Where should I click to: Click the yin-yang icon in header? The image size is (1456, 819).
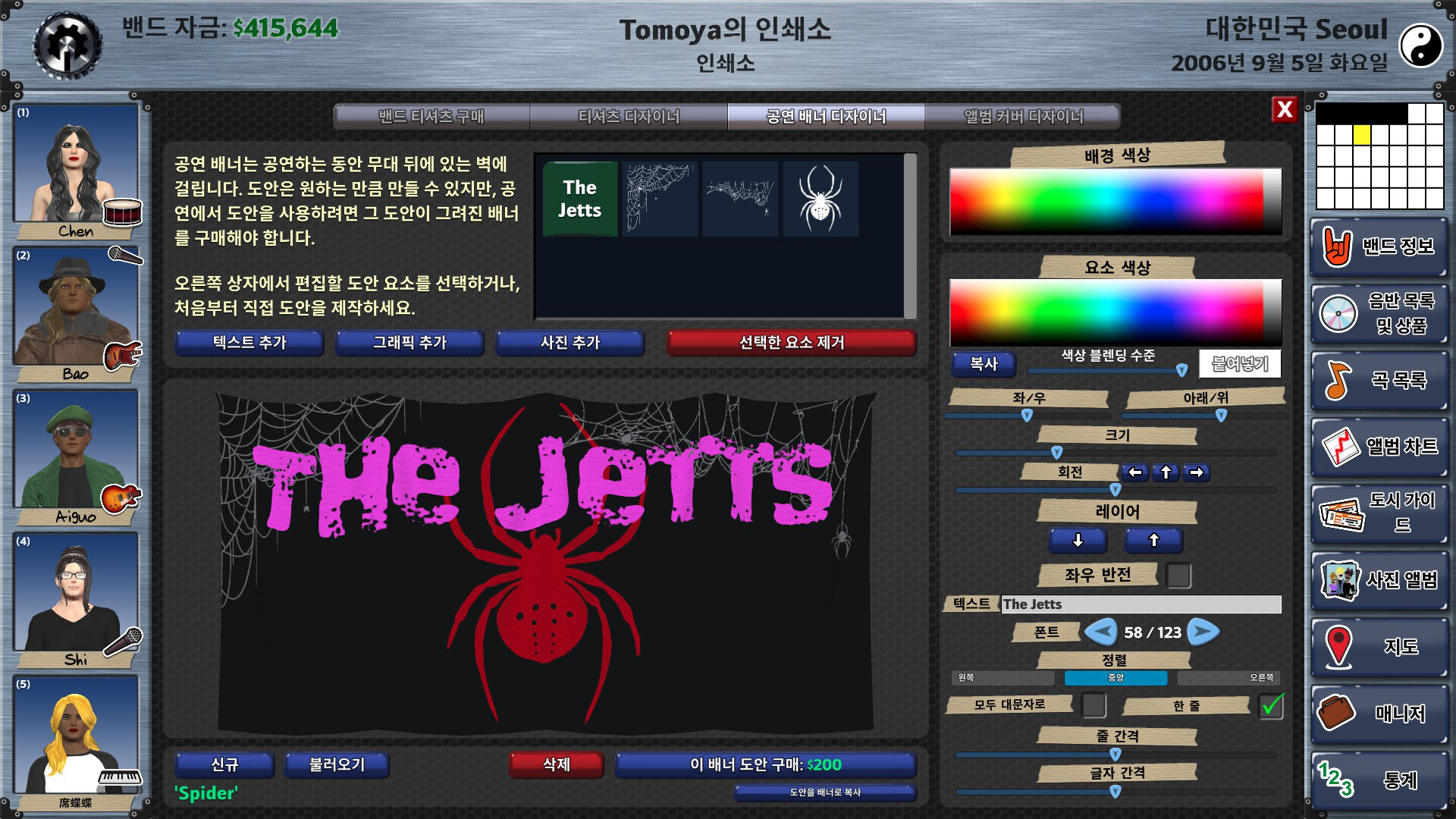pos(1420,45)
